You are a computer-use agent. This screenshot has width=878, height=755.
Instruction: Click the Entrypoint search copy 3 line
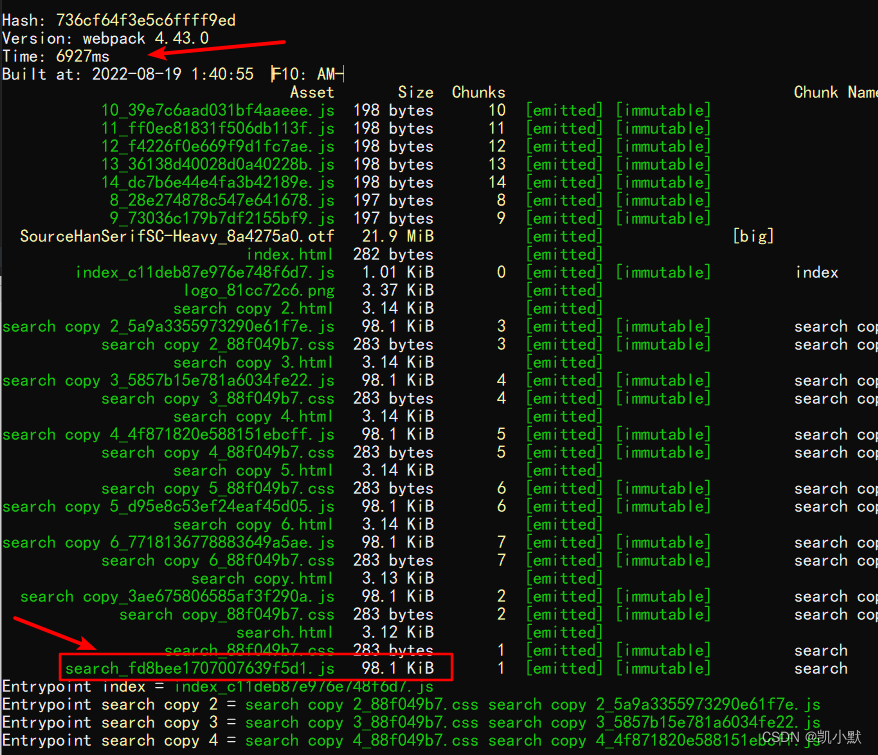(x=411, y=722)
